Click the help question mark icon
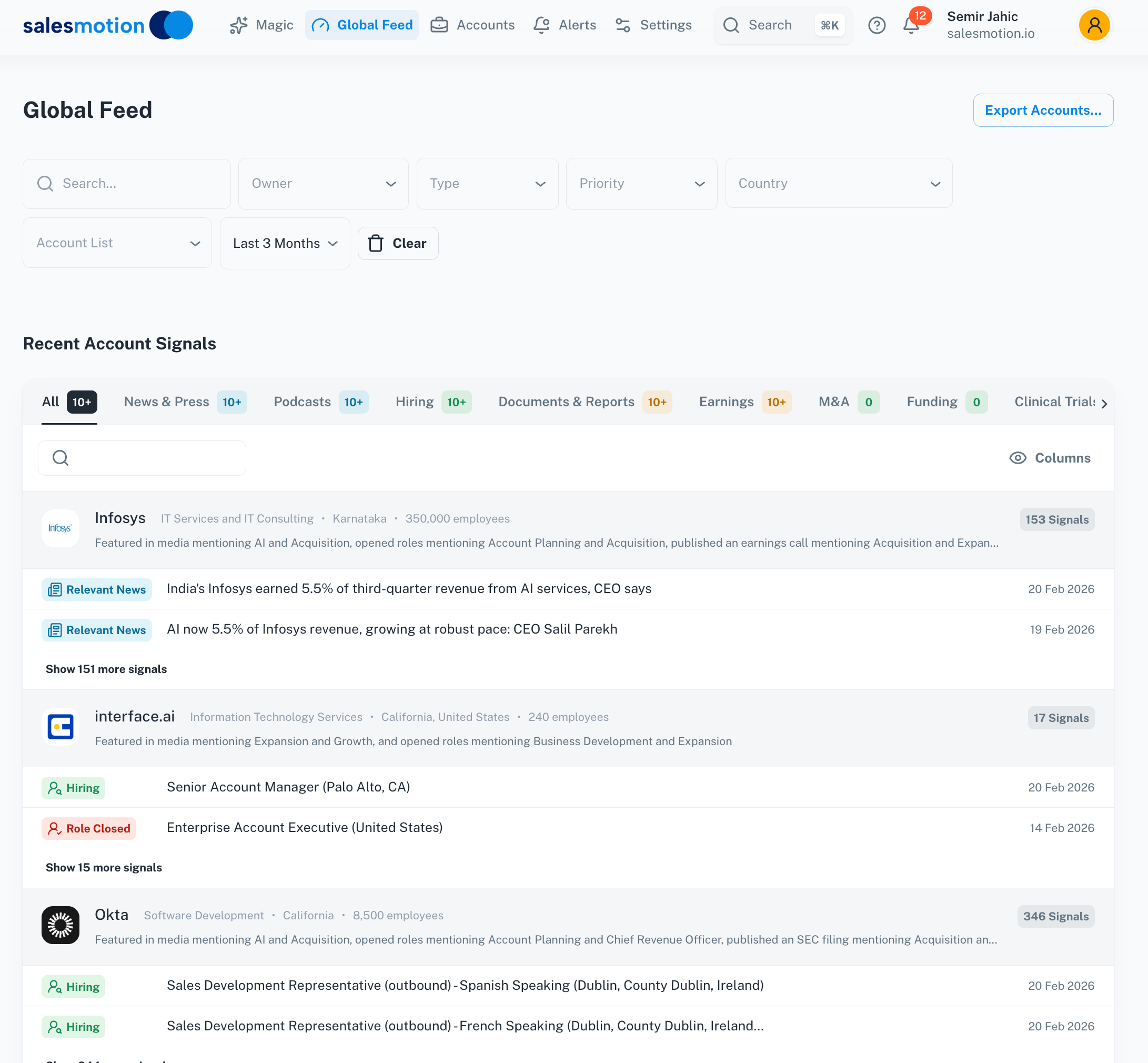Screen dimensions: 1148x1063 [x=876, y=25]
